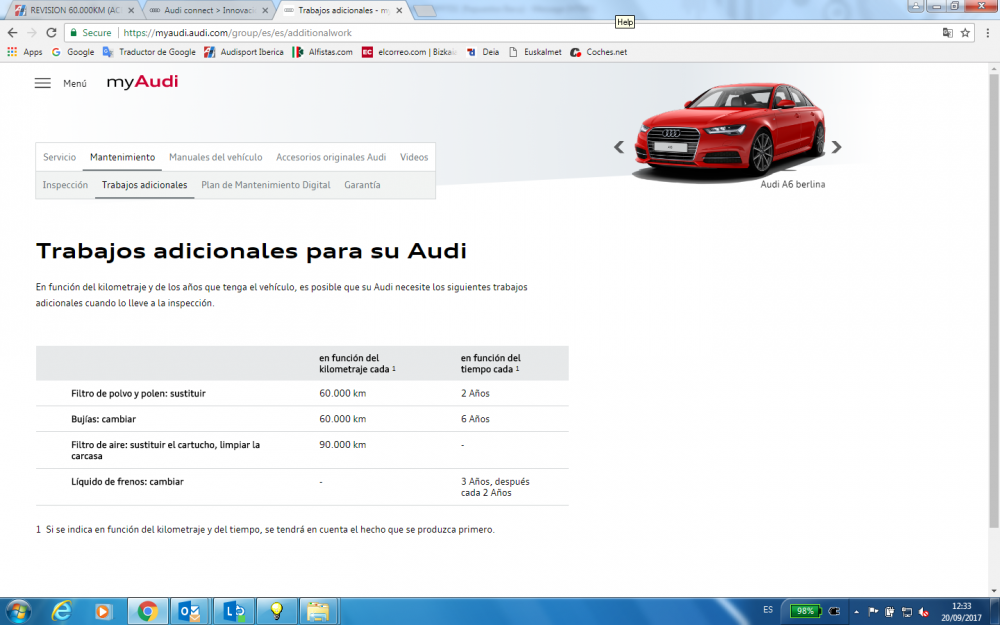Click the myAudi logo
The height and width of the screenshot is (625, 1000).
point(142,82)
